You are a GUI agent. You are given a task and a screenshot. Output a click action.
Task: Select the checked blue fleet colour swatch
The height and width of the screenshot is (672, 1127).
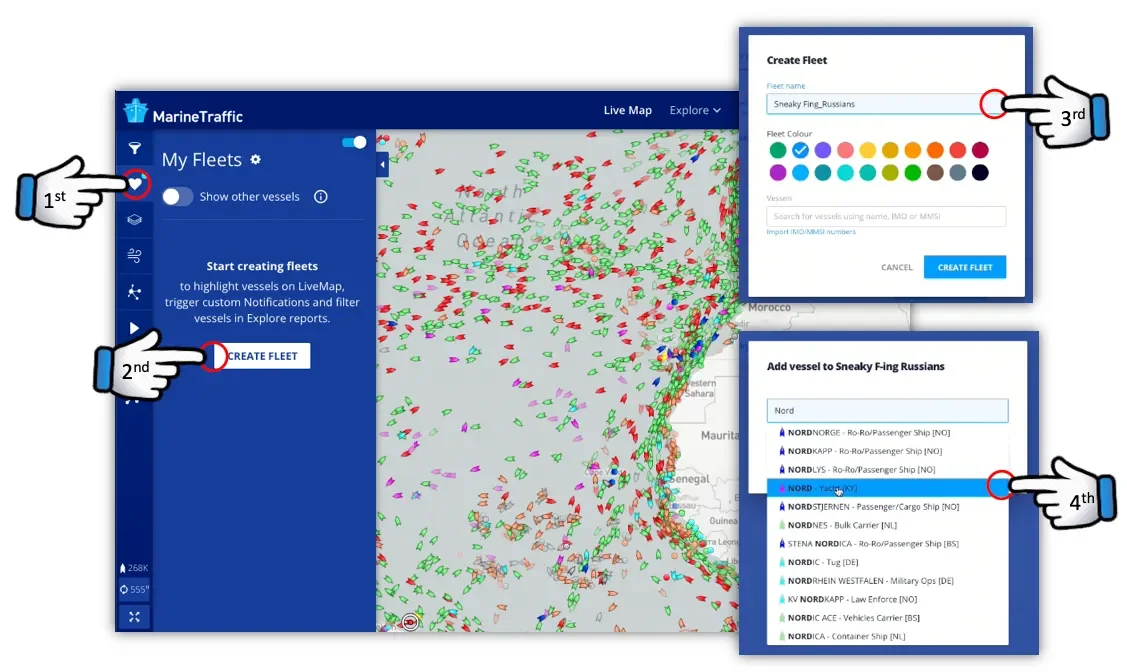point(800,150)
